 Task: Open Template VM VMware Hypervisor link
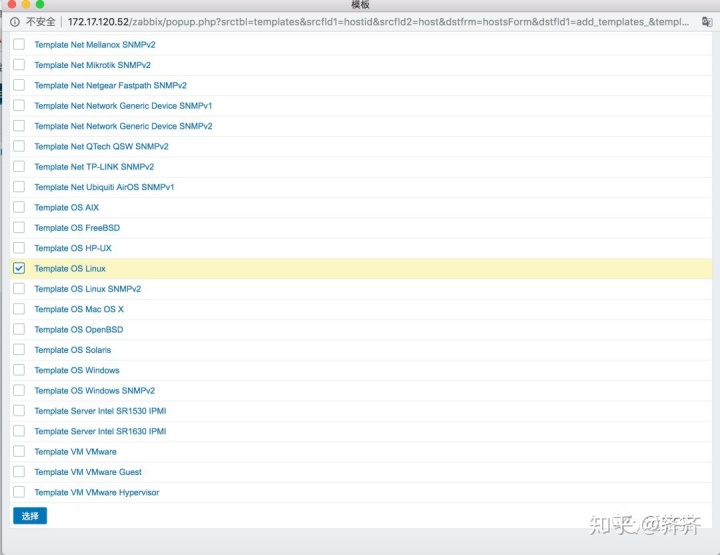(x=96, y=492)
